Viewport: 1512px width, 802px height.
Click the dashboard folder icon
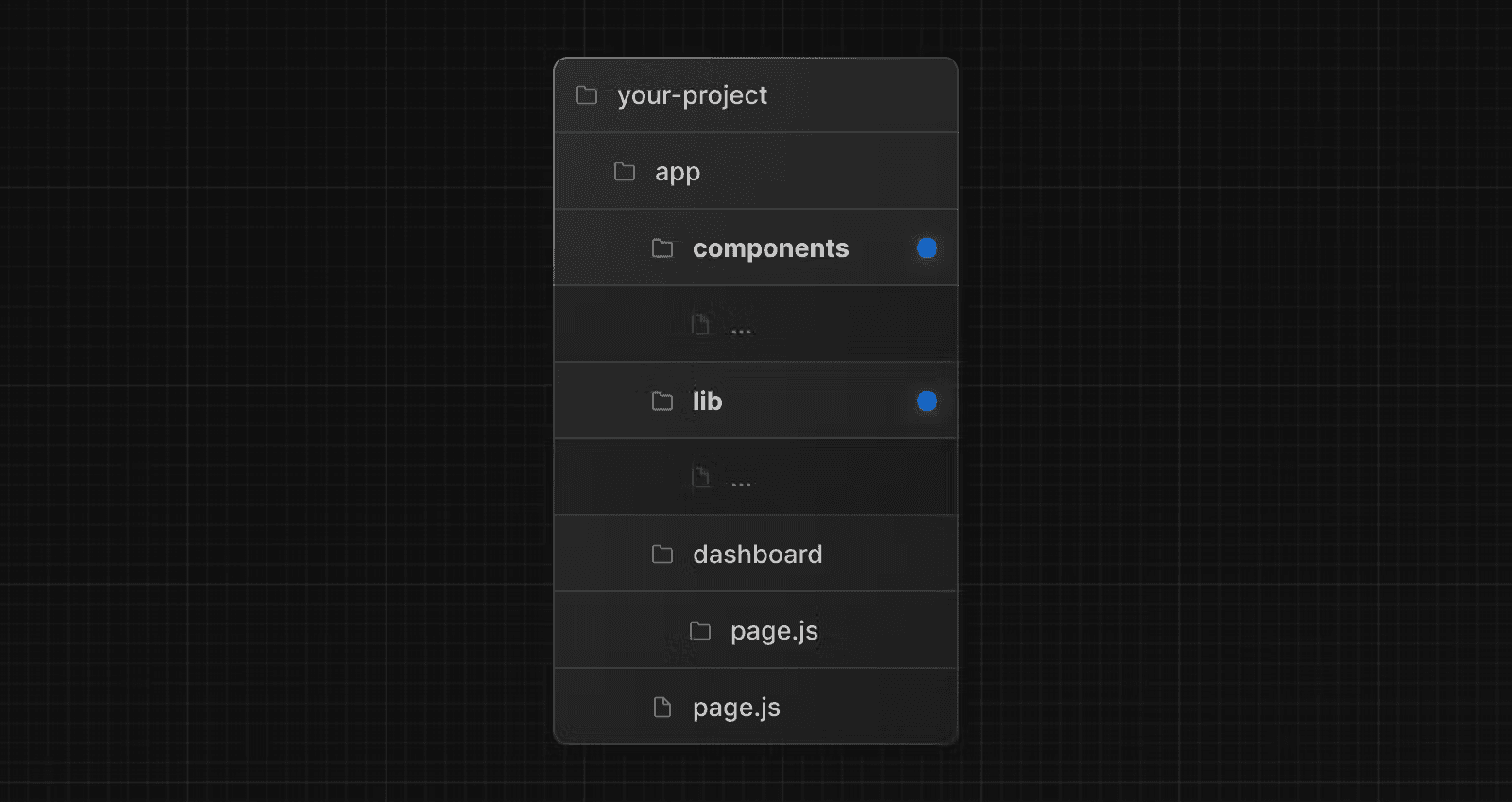(662, 555)
